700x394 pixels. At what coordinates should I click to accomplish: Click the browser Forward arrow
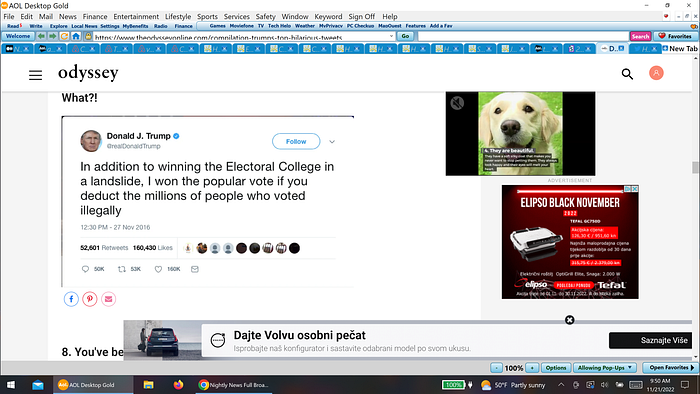pos(53,36)
